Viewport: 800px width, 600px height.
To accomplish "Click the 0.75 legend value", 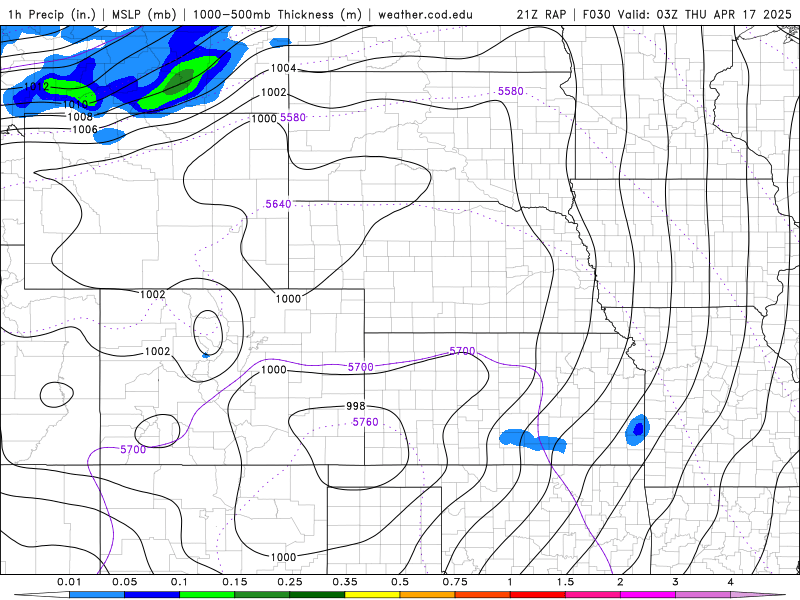I will (455, 582).
